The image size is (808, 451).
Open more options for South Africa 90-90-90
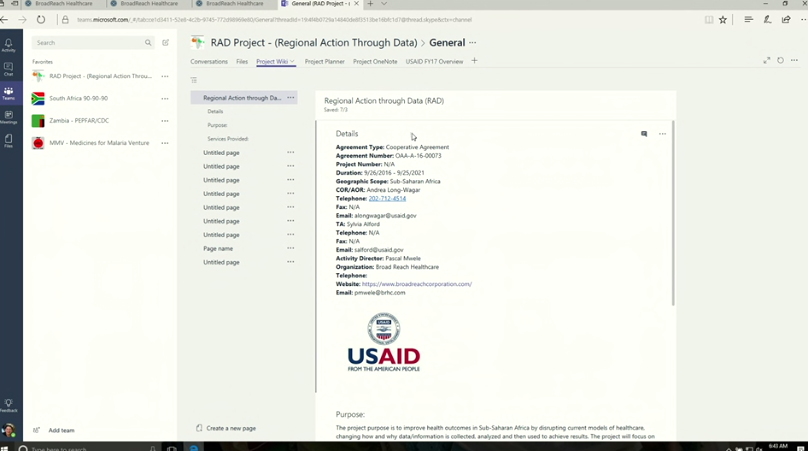click(x=165, y=98)
